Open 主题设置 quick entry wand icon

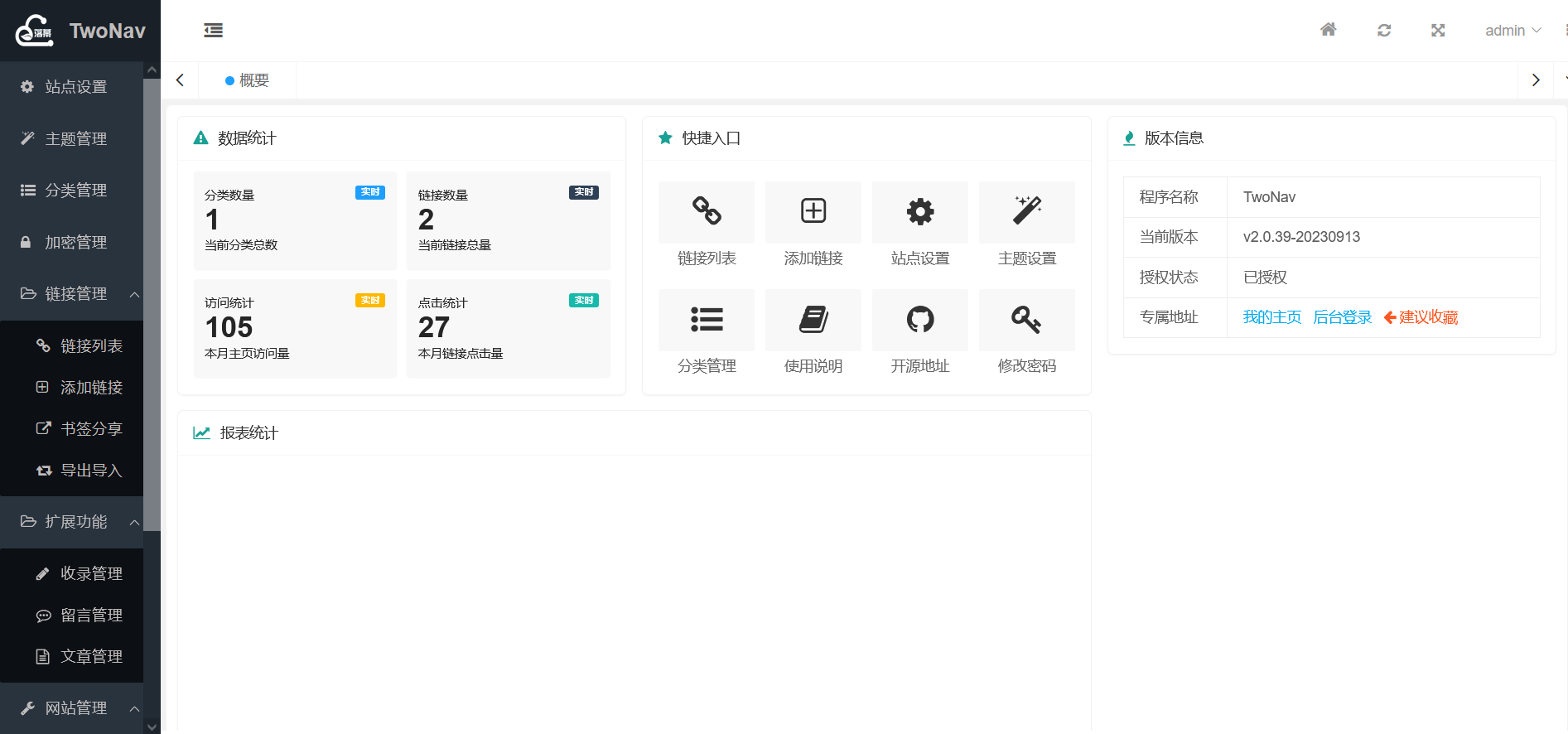click(x=1027, y=211)
